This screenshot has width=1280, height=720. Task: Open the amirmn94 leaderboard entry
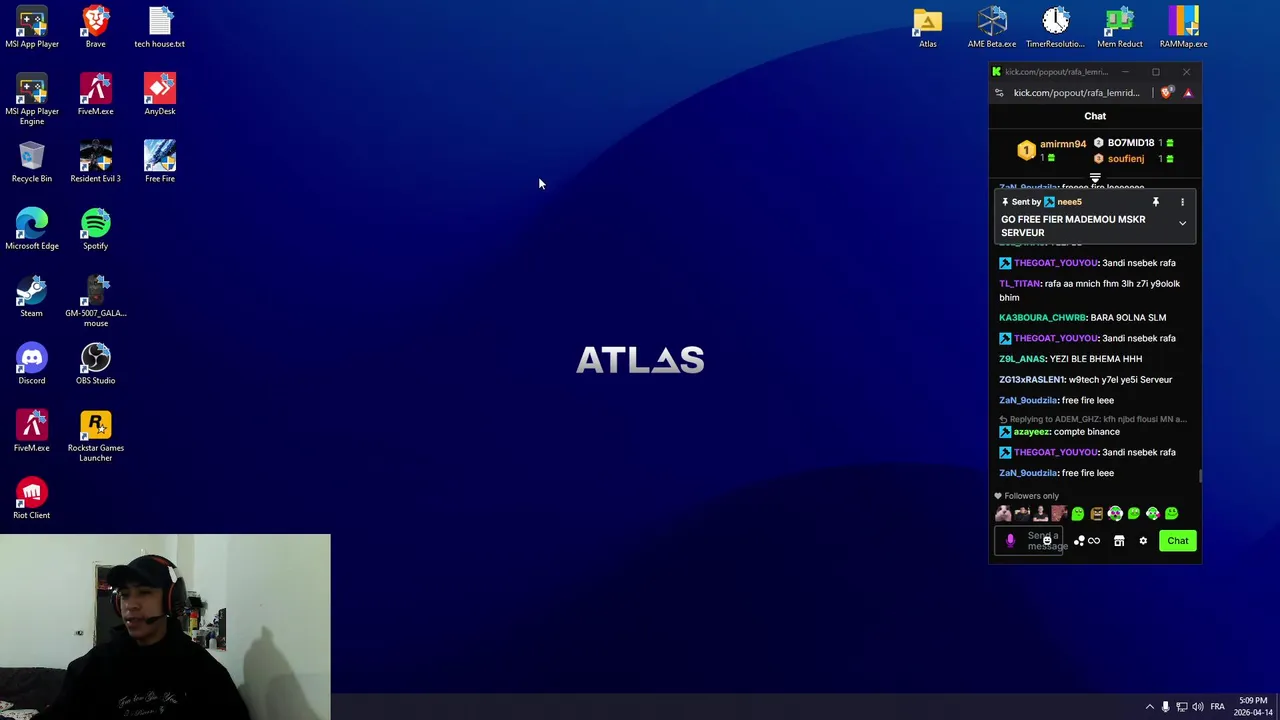point(1051,150)
